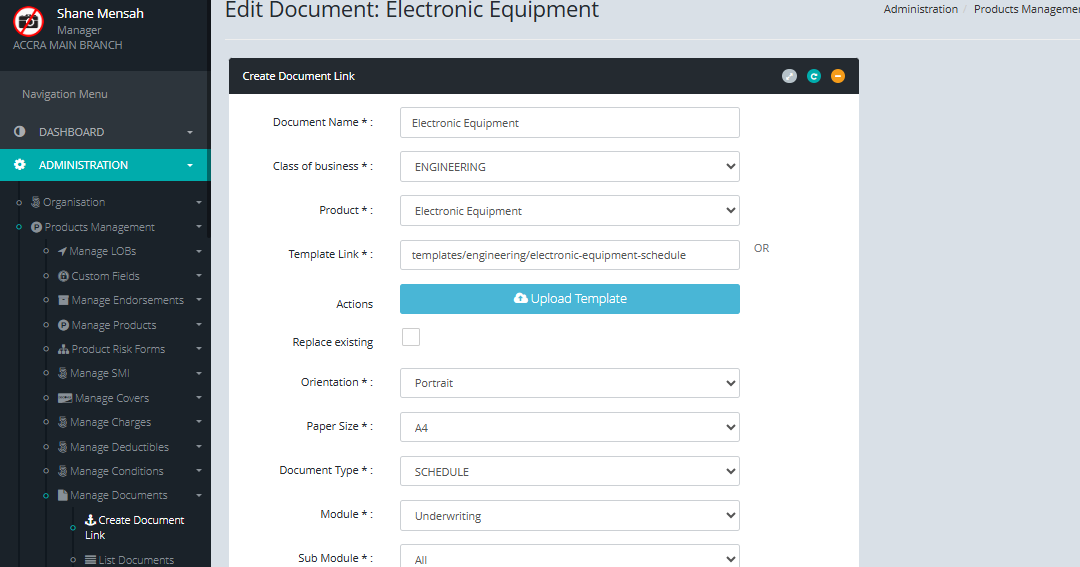Image resolution: width=1080 pixels, height=567 pixels.
Task: Click the Create Document Link anchor icon
Action: pyautogui.click(x=90, y=520)
